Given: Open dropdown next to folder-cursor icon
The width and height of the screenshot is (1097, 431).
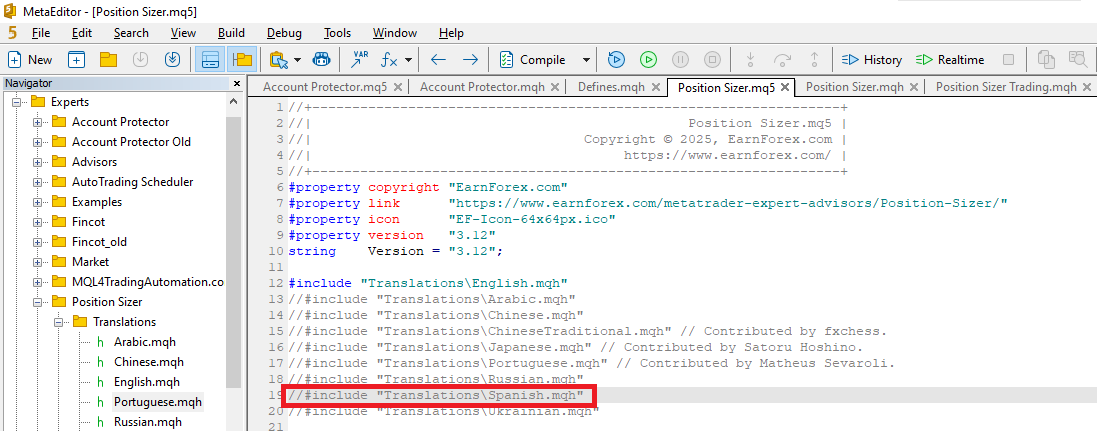Looking at the screenshot, I should pos(297,59).
